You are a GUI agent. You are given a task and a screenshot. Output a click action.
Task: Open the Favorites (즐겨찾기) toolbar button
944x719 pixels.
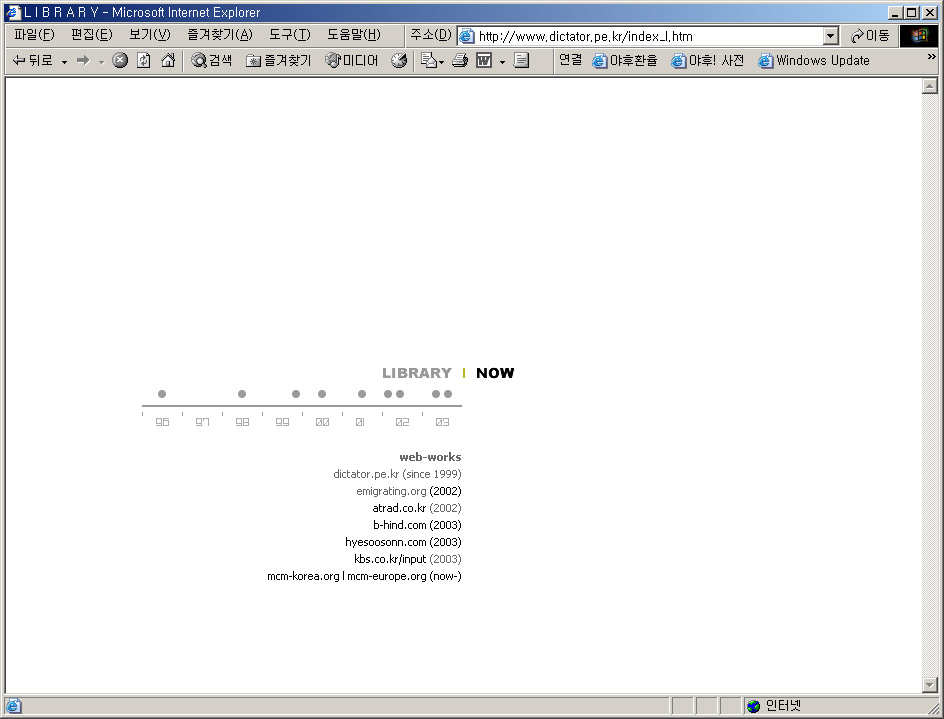pos(279,61)
